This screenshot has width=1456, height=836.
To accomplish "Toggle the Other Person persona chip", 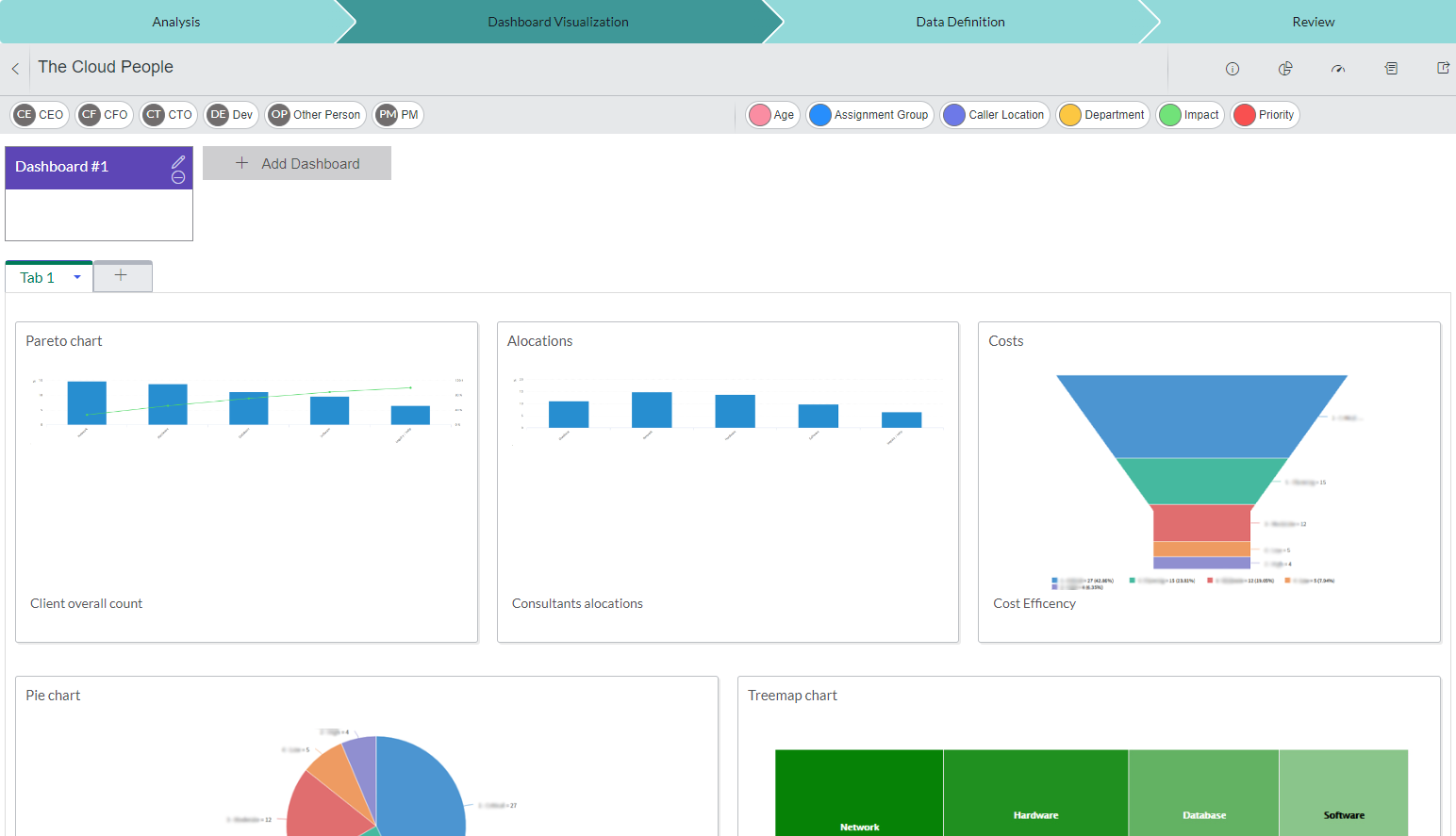I will click(315, 115).
